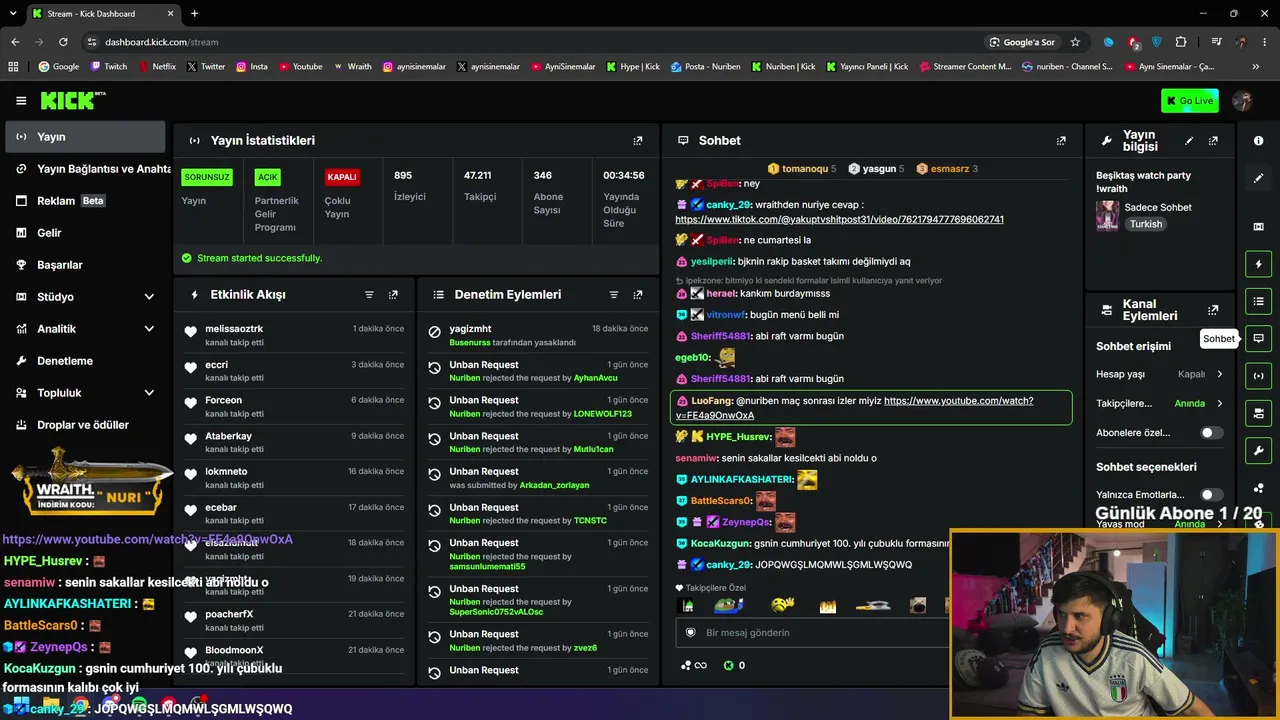Reload the dashboard page
1280x720 pixels.
(63, 42)
